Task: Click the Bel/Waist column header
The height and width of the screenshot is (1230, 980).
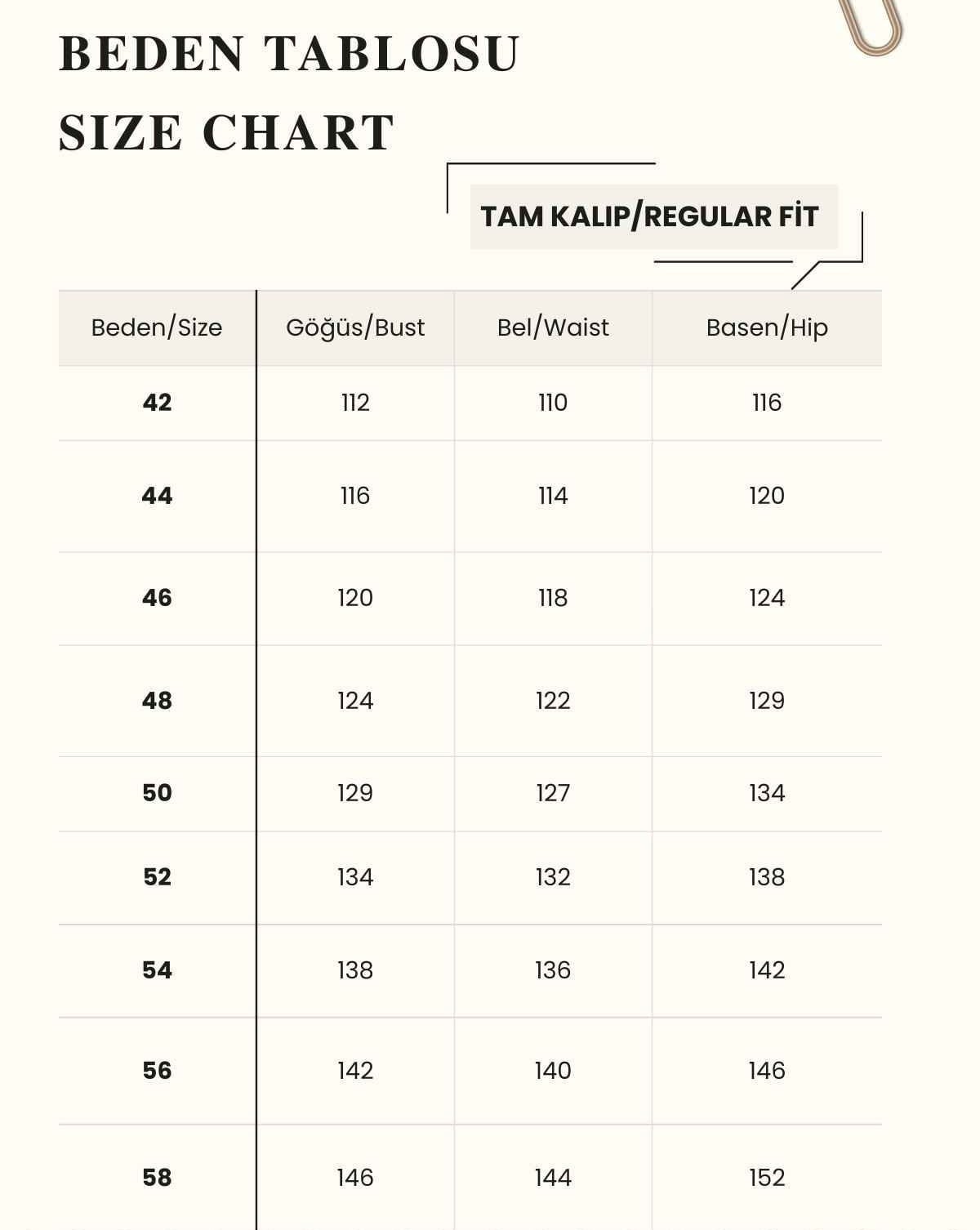Action: point(553,328)
